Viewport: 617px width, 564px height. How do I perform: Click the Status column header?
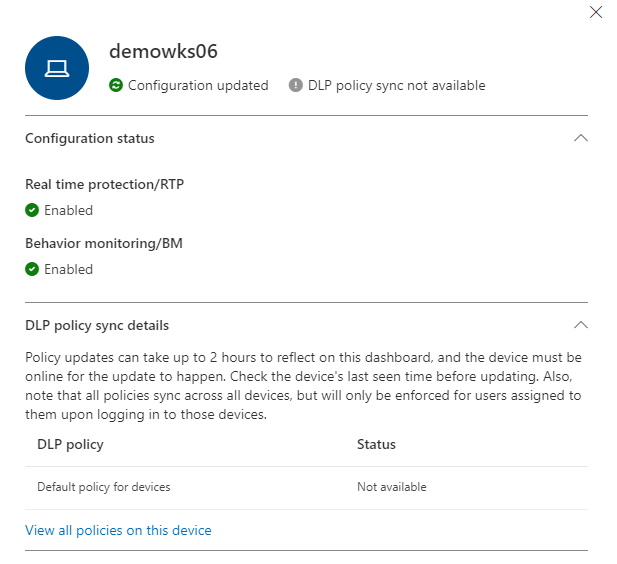pos(376,444)
